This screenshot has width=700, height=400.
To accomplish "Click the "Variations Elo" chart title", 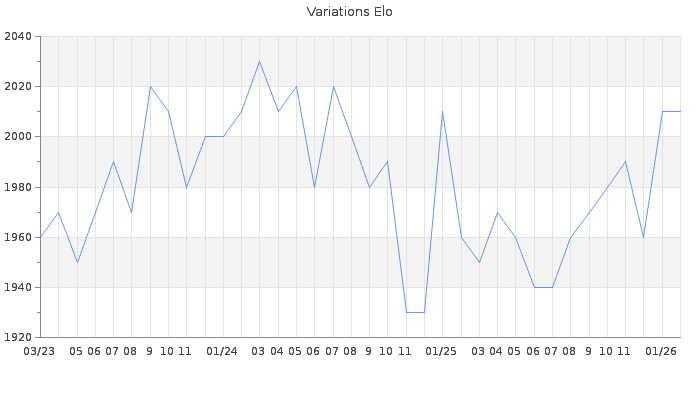I will point(349,12).
